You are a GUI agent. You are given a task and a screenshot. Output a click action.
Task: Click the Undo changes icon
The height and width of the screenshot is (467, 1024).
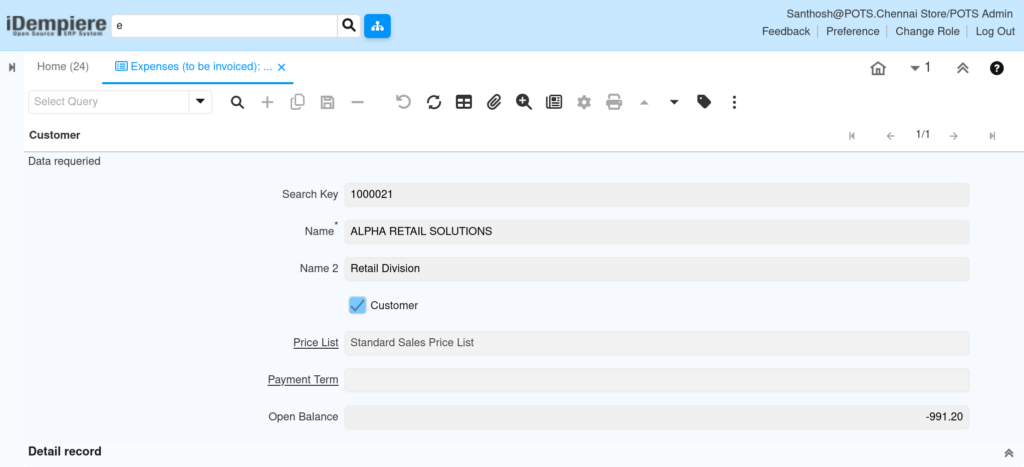click(x=404, y=102)
